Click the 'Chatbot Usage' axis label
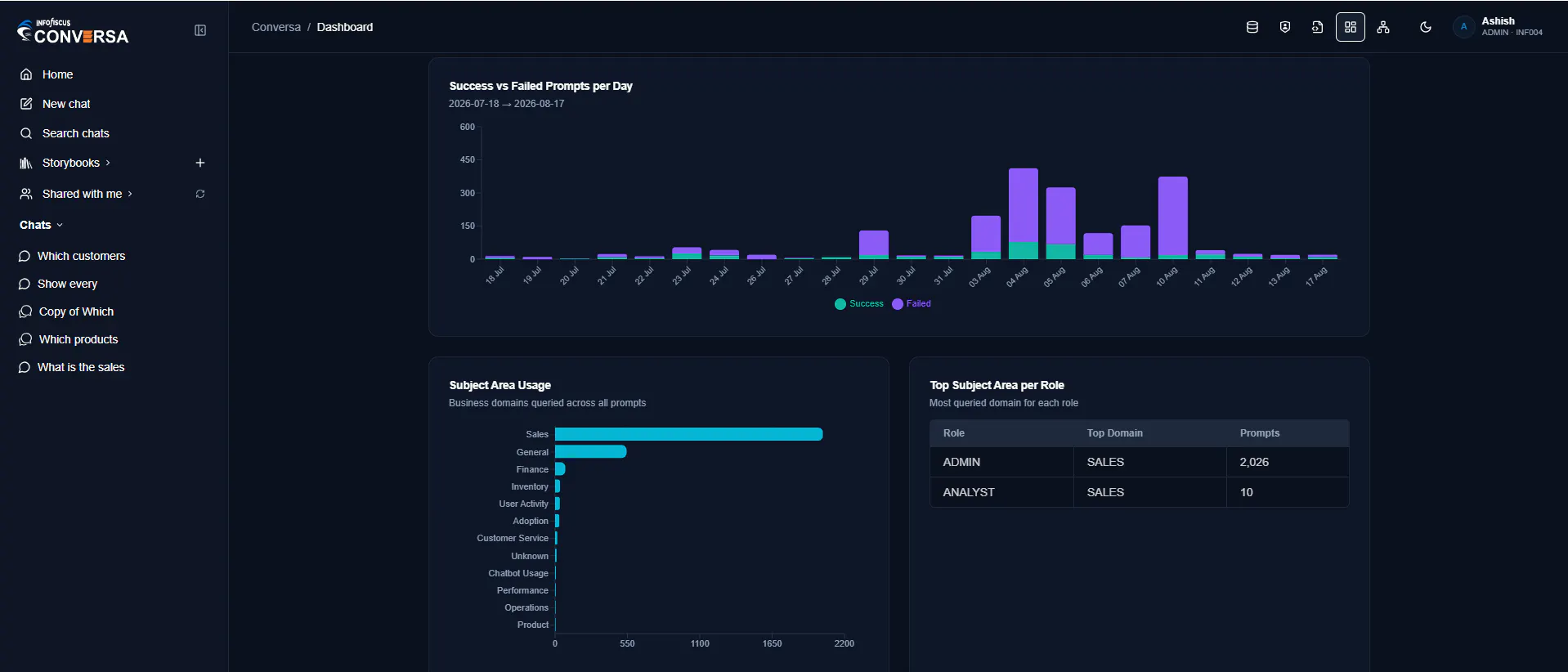This screenshot has width=1568, height=672. [x=518, y=573]
